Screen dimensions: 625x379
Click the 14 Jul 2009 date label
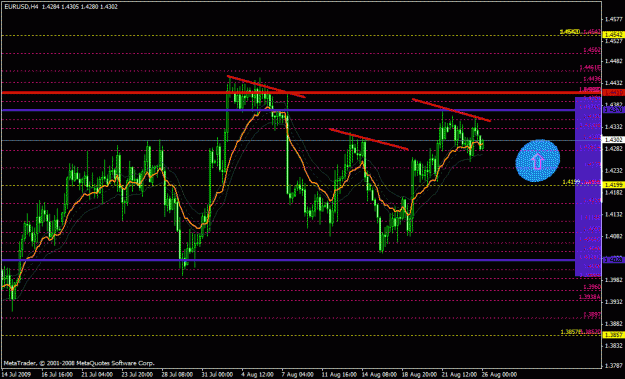(x=16, y=375)
